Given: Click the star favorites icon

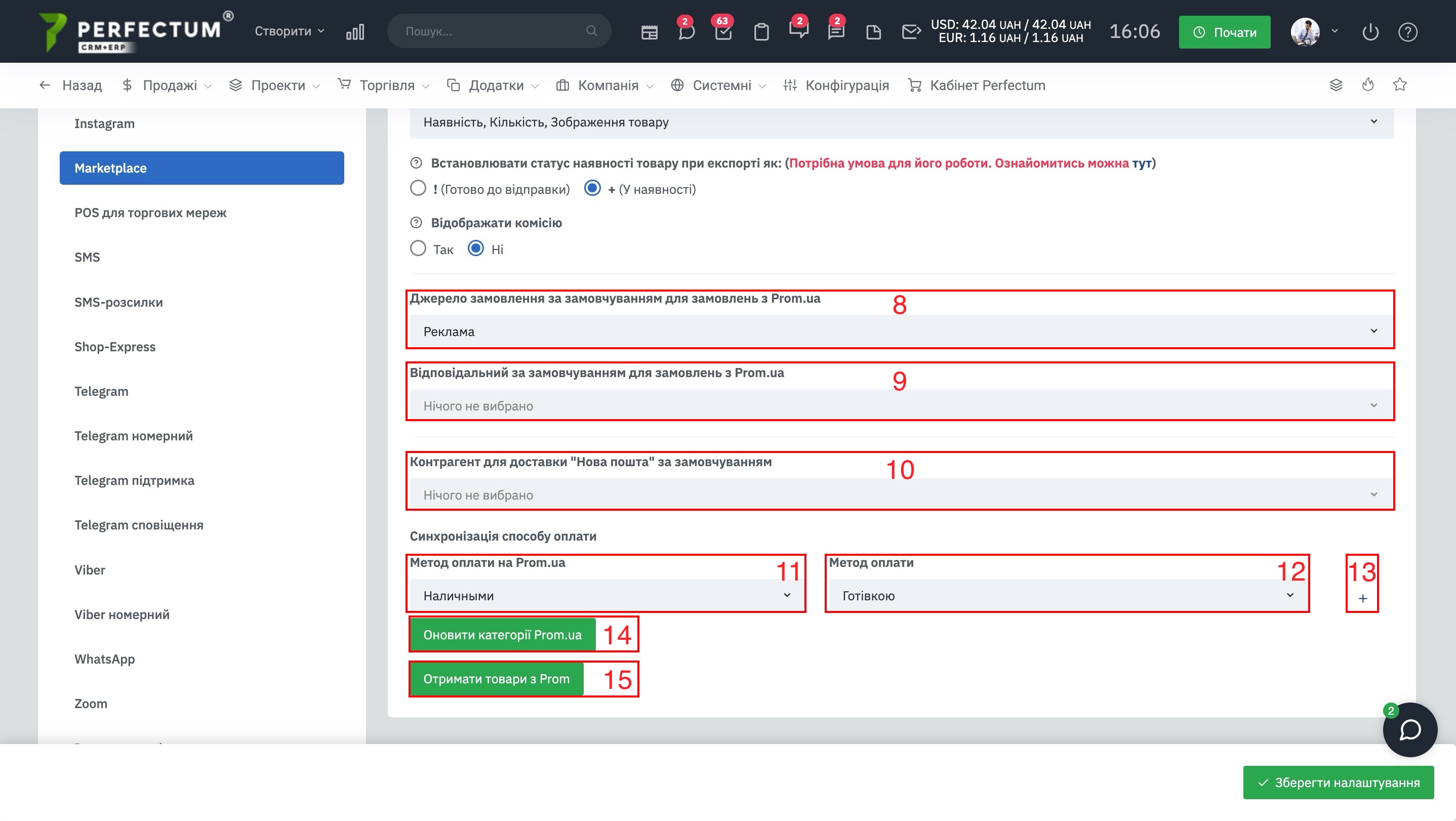Looking at the screenshot, I should click(1399, 85).
